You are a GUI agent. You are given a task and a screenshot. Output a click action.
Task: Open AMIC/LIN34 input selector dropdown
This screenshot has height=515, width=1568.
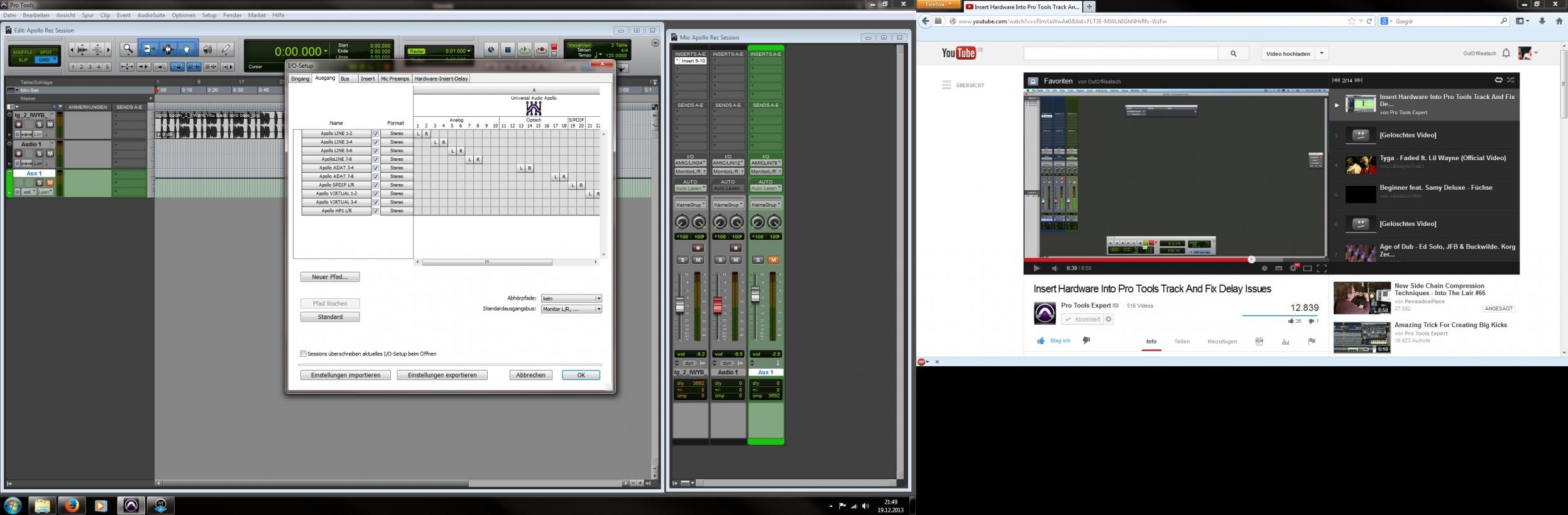[691, 163]
